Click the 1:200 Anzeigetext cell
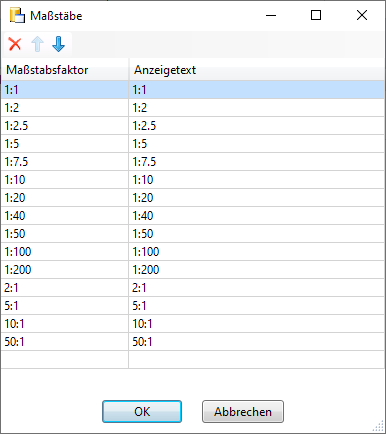386x434 pixels. (x=256, y=270)
